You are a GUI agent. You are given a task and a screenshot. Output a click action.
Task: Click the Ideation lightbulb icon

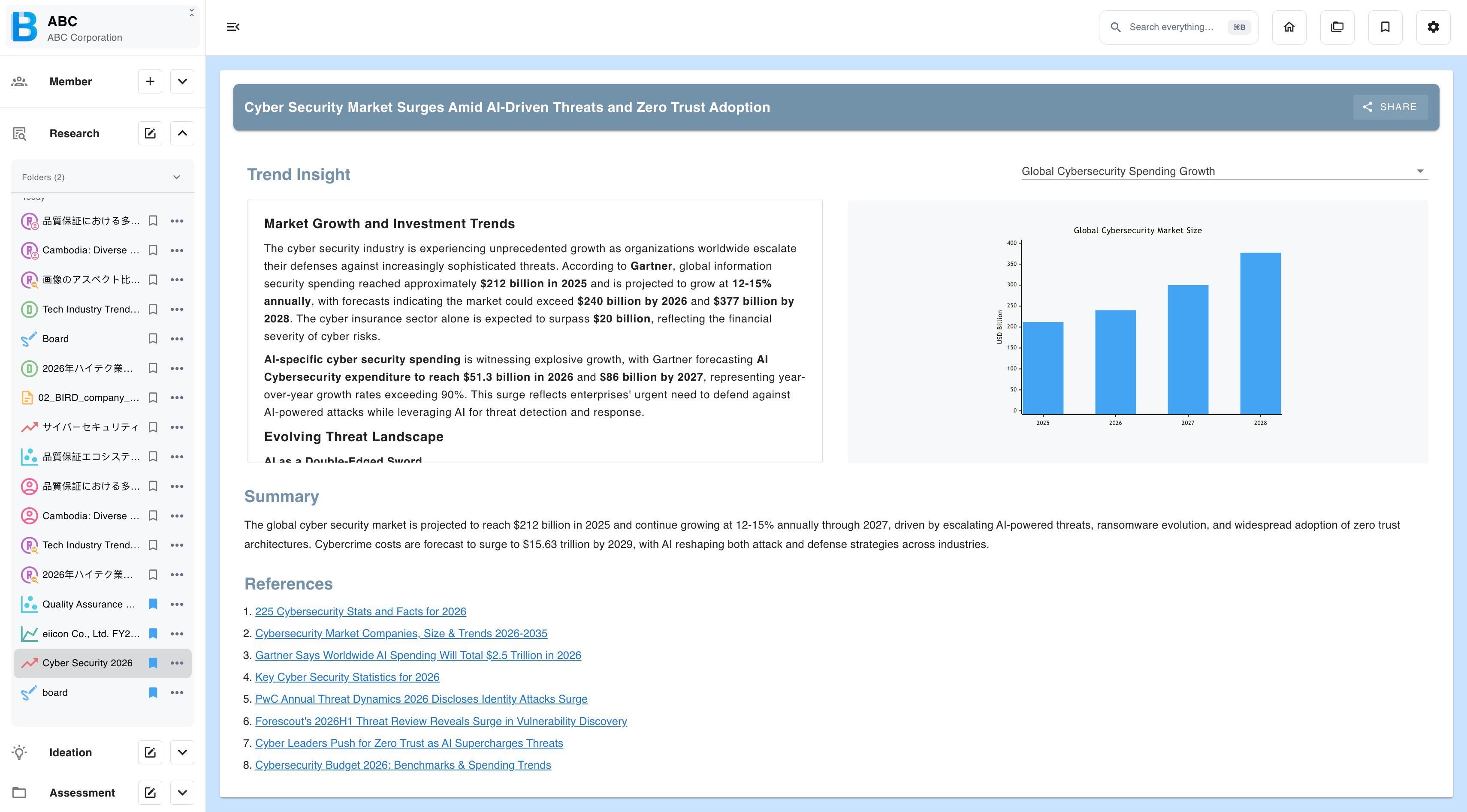point(19,752)
